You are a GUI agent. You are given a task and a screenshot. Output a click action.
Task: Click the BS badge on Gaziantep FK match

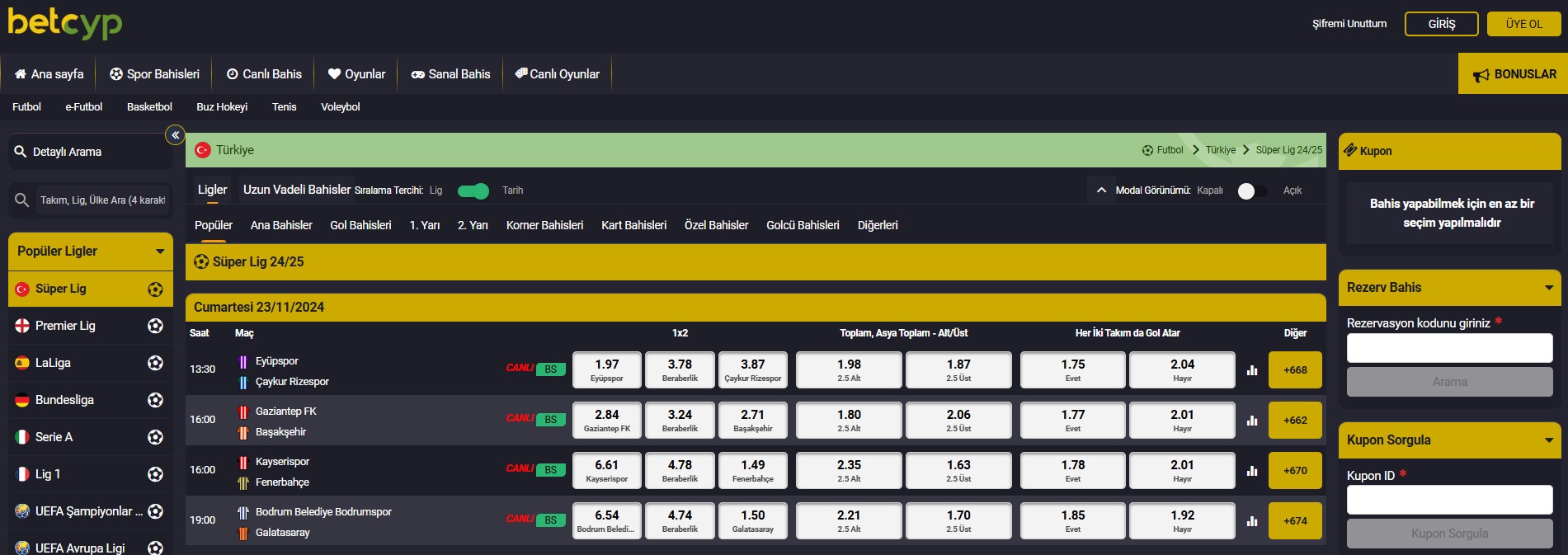(550, 420)
